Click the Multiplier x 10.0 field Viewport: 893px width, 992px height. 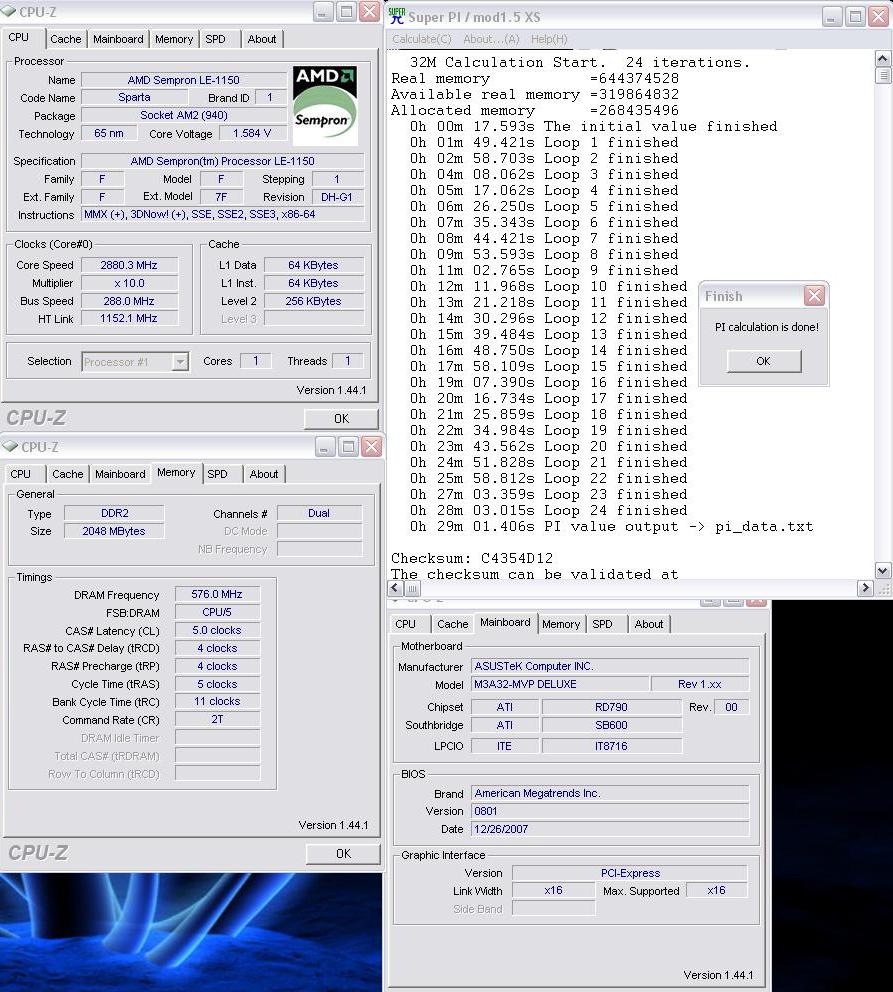129,283
